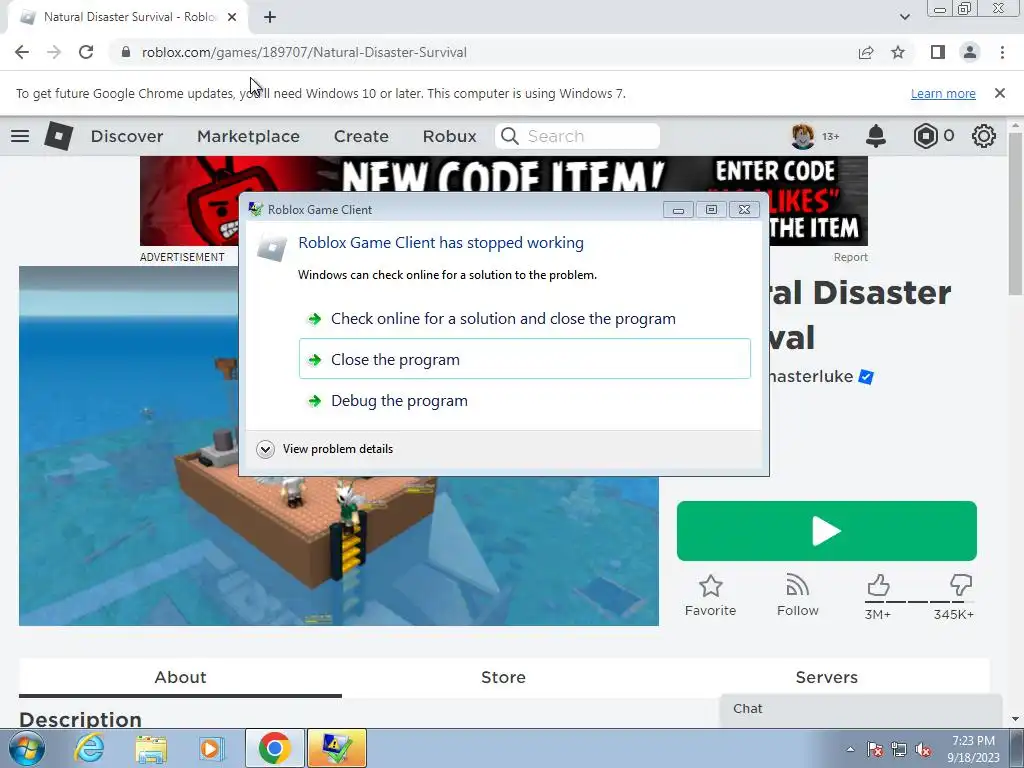Dismiss the Chrome update info bar
Viewport: 1024px width, 768px height.
click(x=1000, y=93)
